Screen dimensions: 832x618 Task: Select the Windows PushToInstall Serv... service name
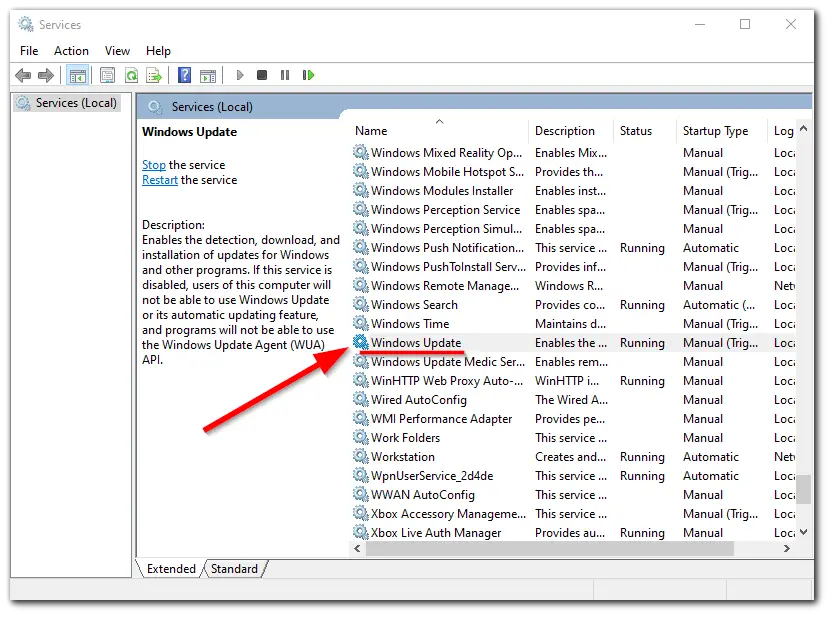tap(448, 267)
